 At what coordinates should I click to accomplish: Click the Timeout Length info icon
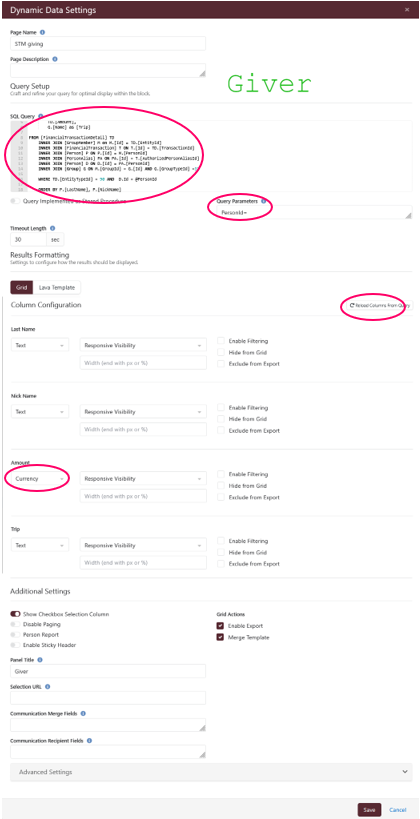point(52,228)
